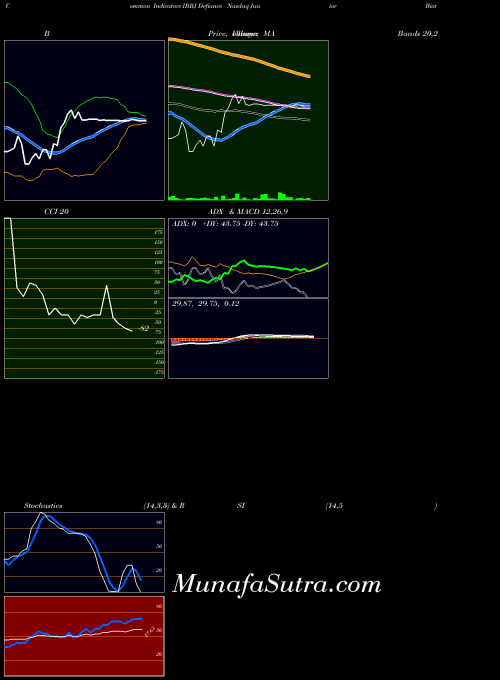
Task: Click the 'Price,' title above the MA chart
Action: pyautogui.click(x=218, y=33)
